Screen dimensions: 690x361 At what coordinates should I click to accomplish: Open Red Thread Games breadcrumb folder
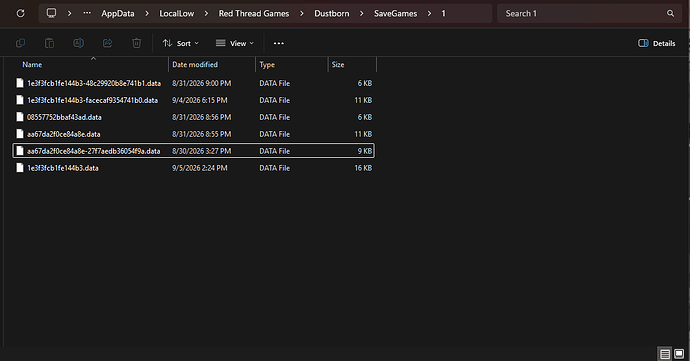254,14
